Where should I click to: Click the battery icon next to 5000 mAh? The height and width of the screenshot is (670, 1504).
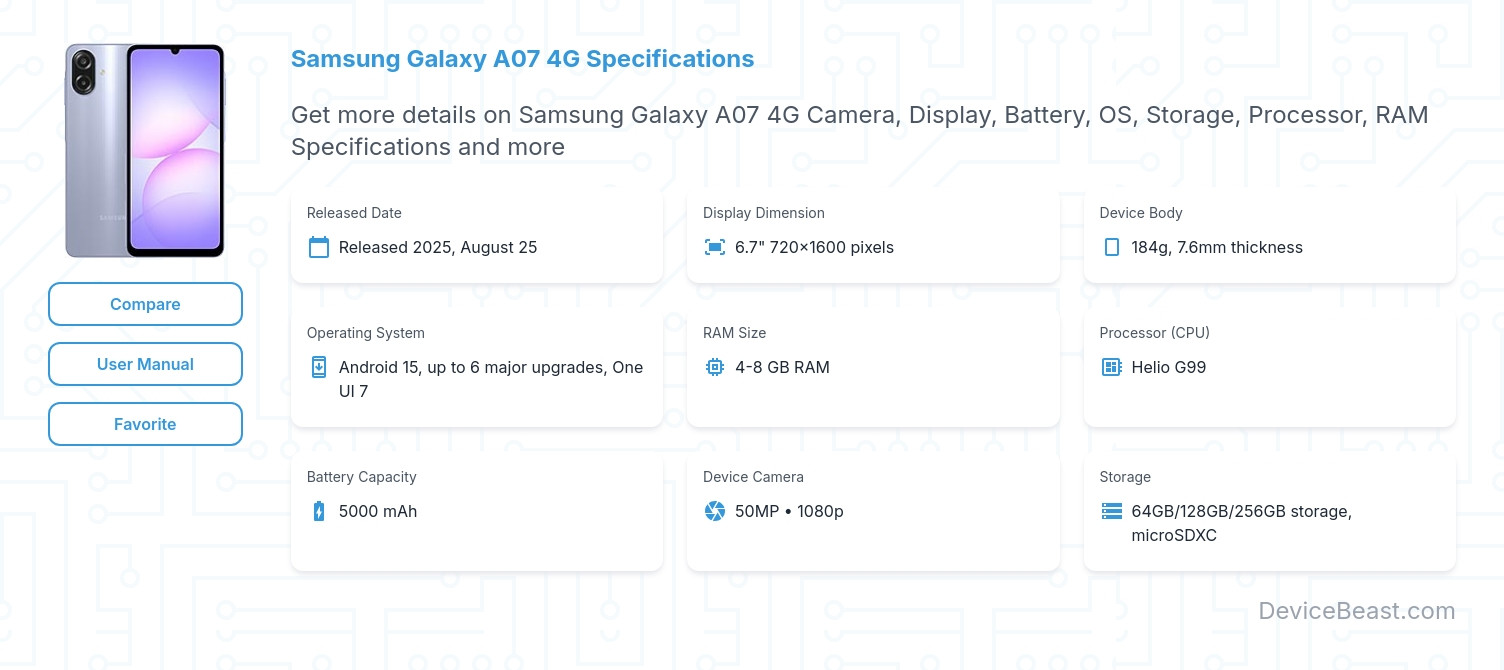pos(319,511)
